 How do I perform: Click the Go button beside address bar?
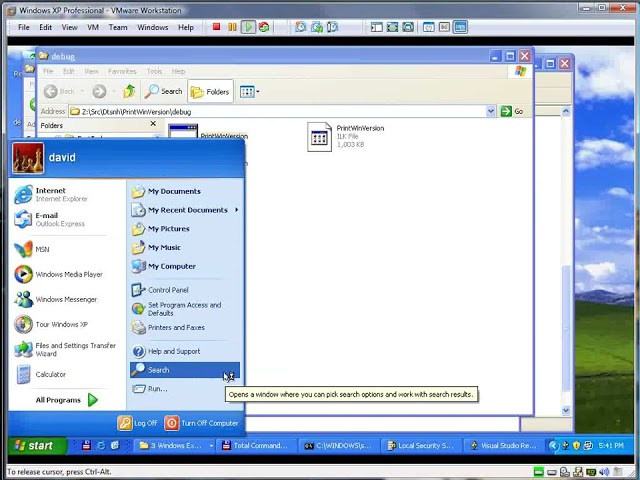coord(512,111)
